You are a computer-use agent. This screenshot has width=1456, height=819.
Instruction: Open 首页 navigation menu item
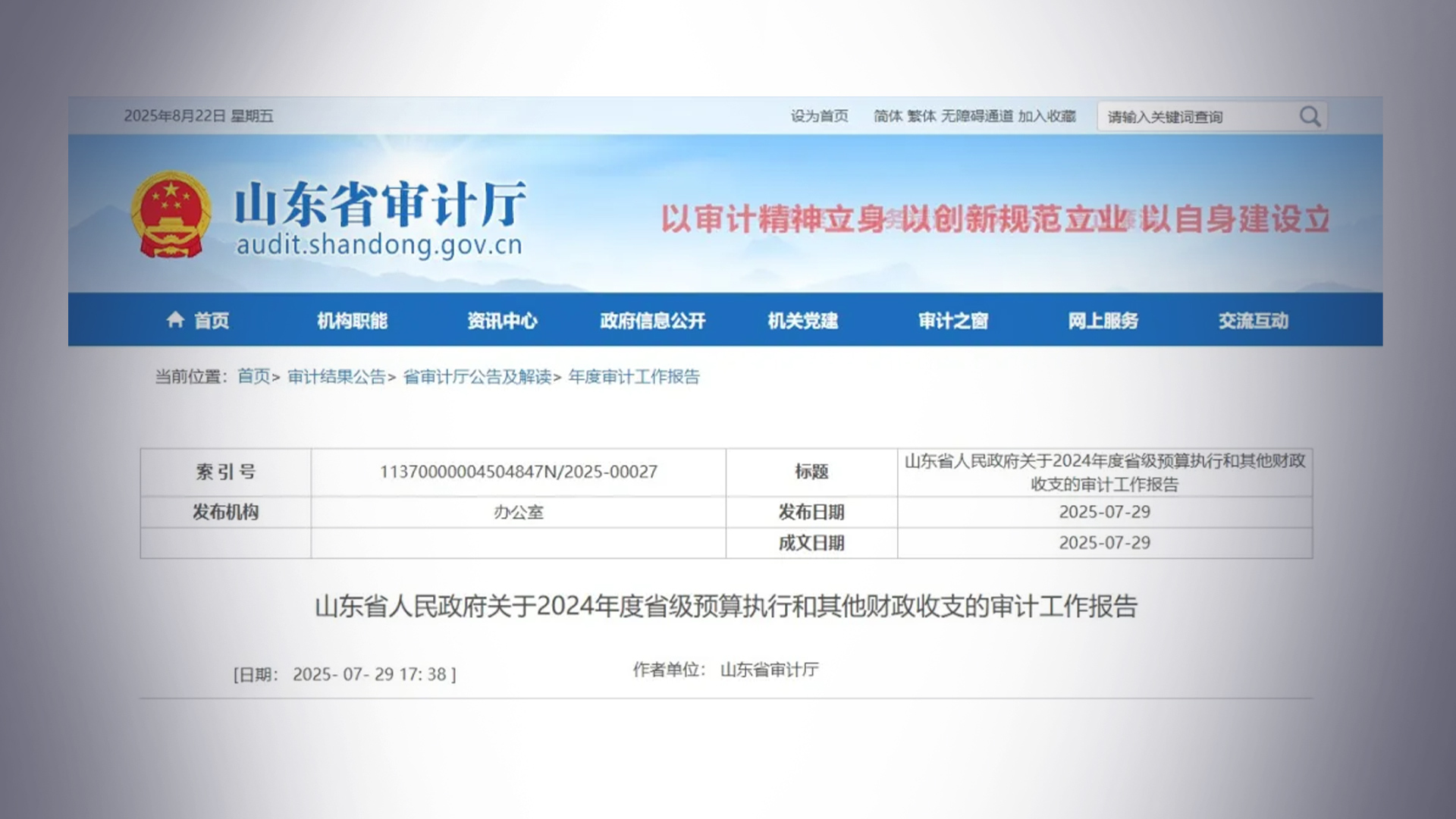[x=212, y=320]
